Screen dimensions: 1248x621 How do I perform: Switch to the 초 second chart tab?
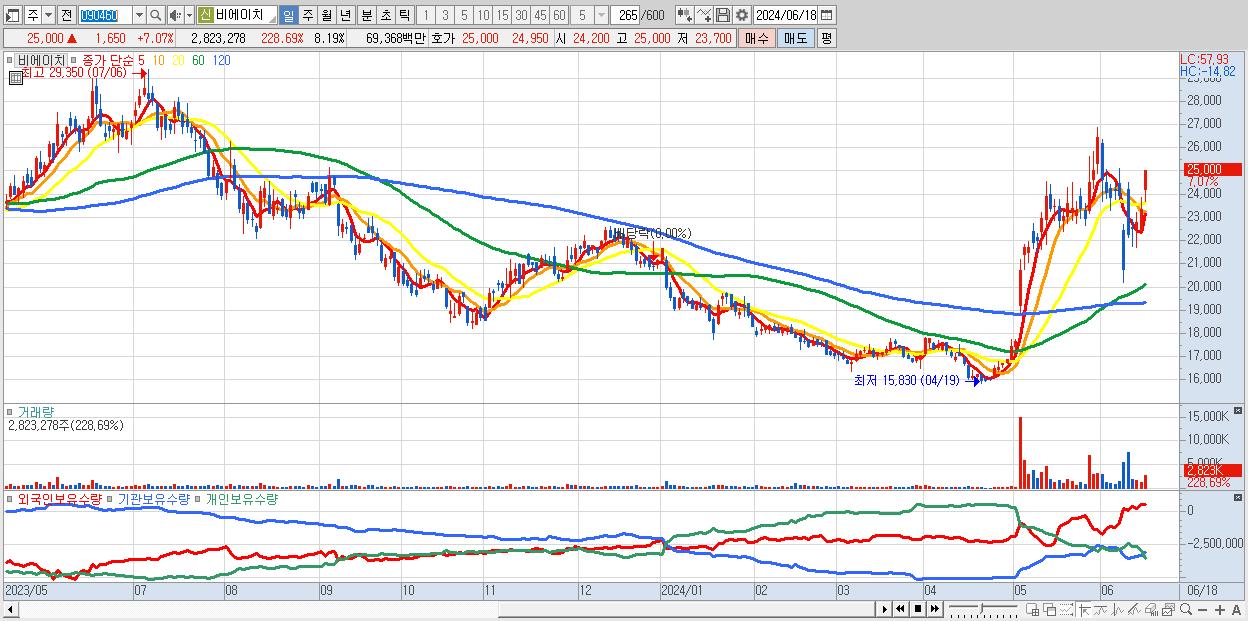[x=385, y=16]
